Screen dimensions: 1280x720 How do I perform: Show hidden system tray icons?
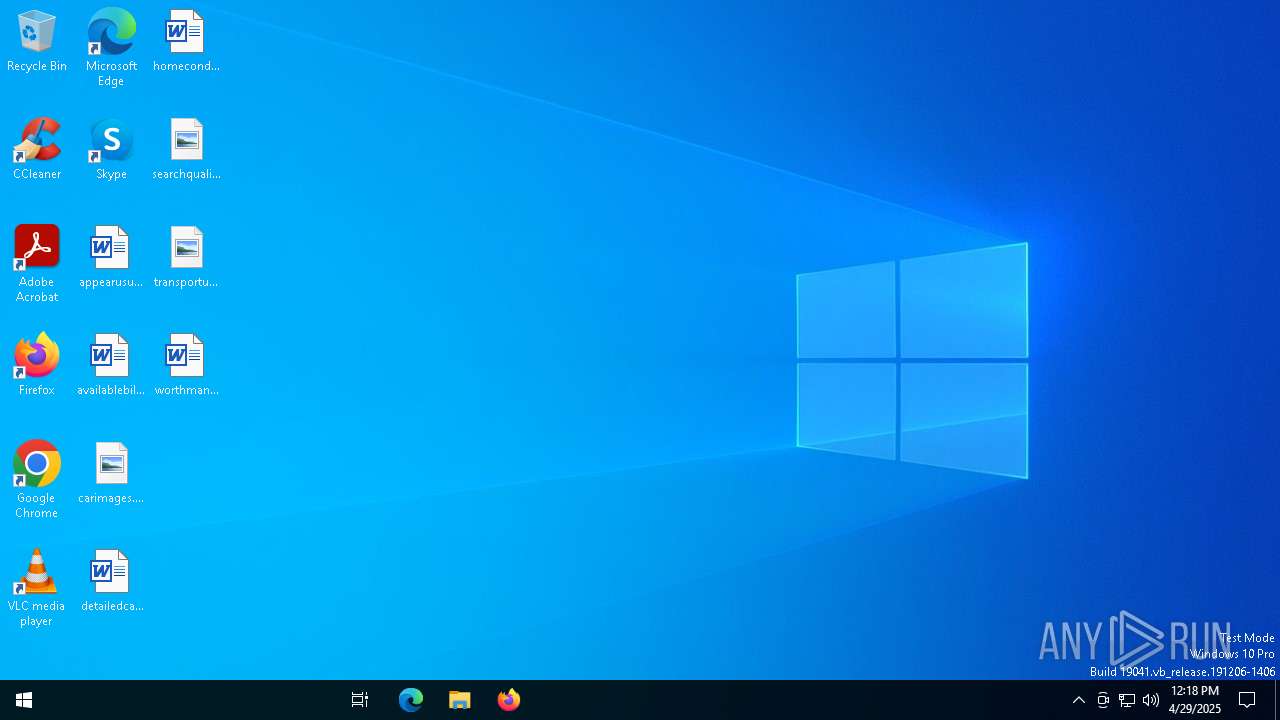(1079, 700)
